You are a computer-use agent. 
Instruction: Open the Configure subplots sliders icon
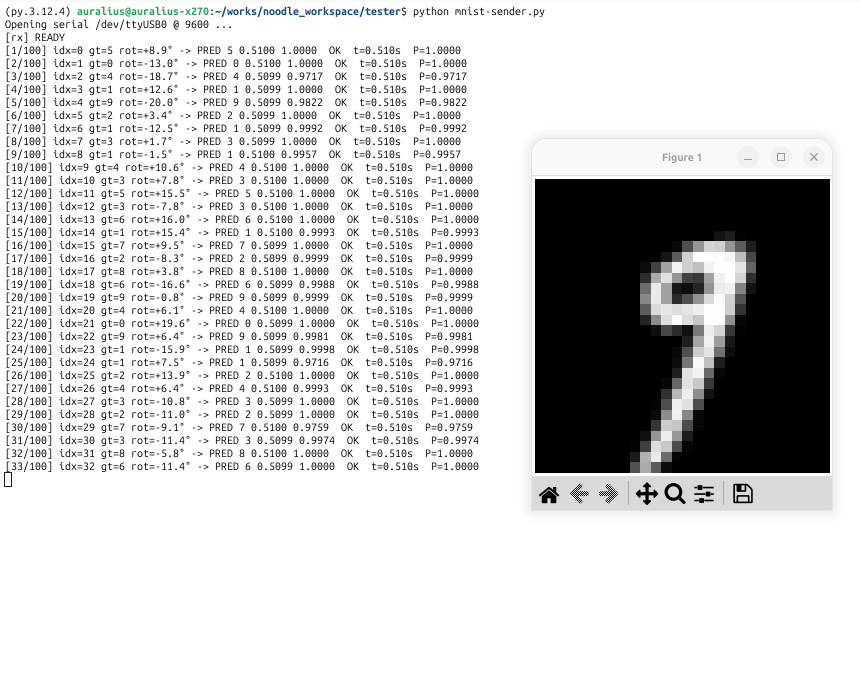pos(704,494)
